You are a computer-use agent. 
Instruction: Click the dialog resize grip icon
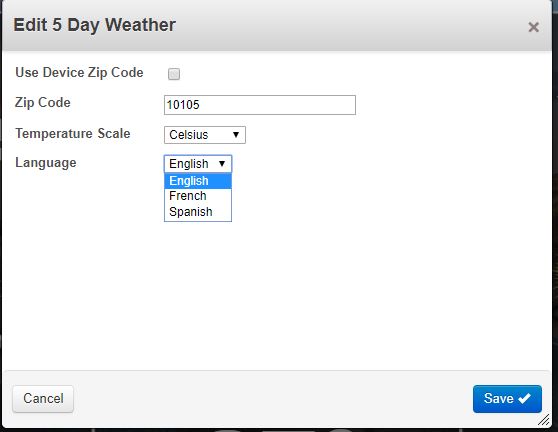coord(544,420)
